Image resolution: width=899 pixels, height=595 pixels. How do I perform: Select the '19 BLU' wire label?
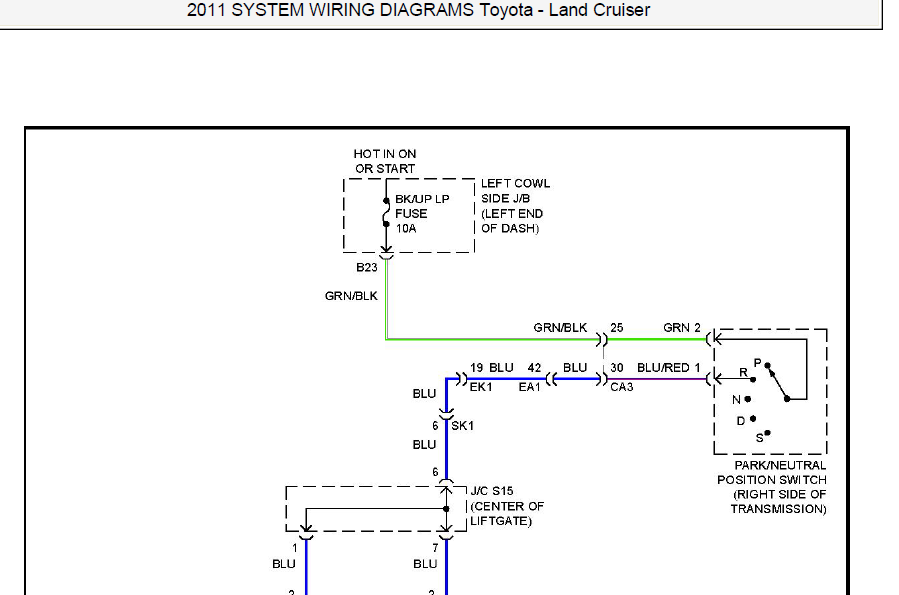click(491, 367)
